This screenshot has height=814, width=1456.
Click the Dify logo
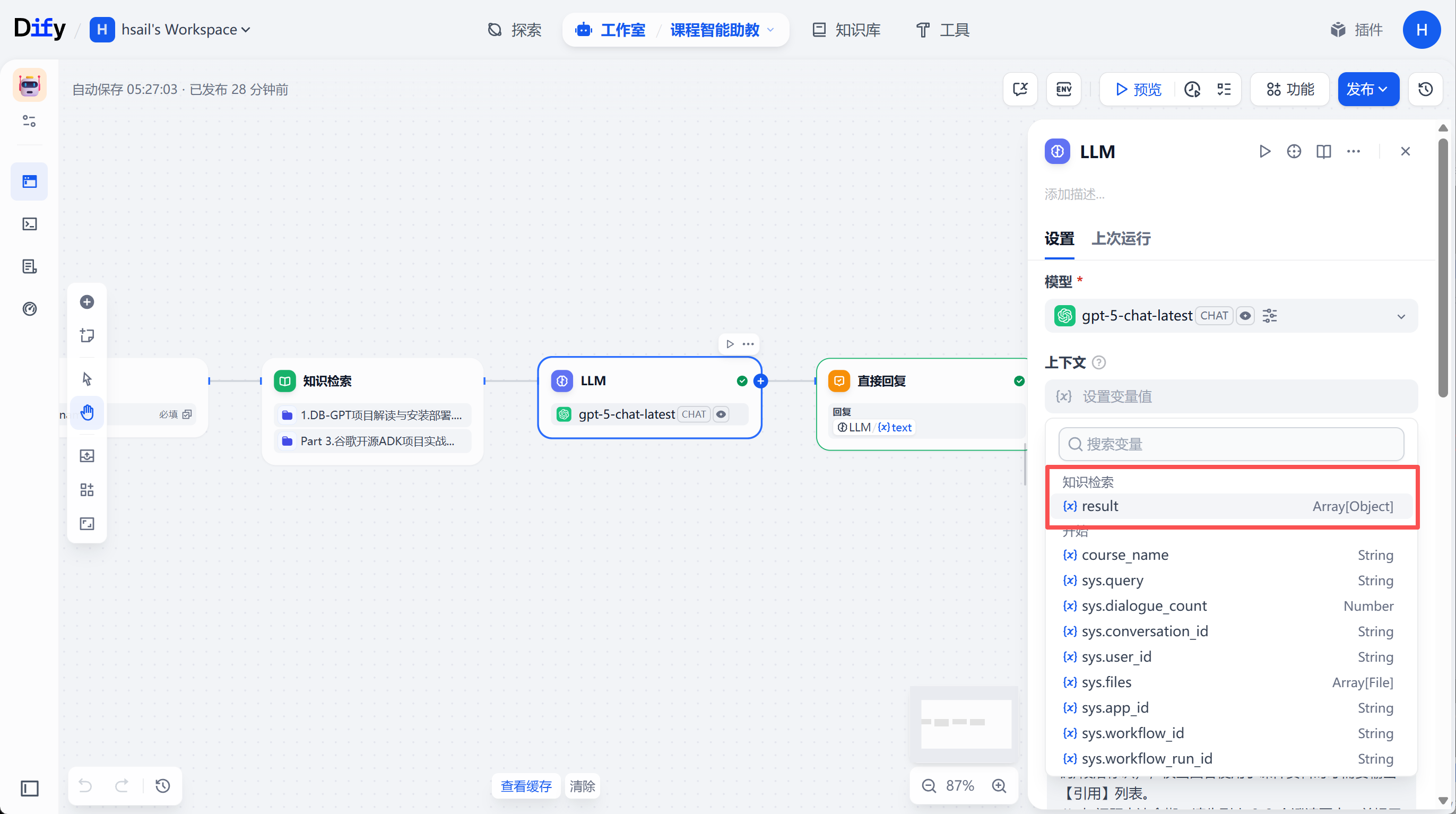point(40,29)
